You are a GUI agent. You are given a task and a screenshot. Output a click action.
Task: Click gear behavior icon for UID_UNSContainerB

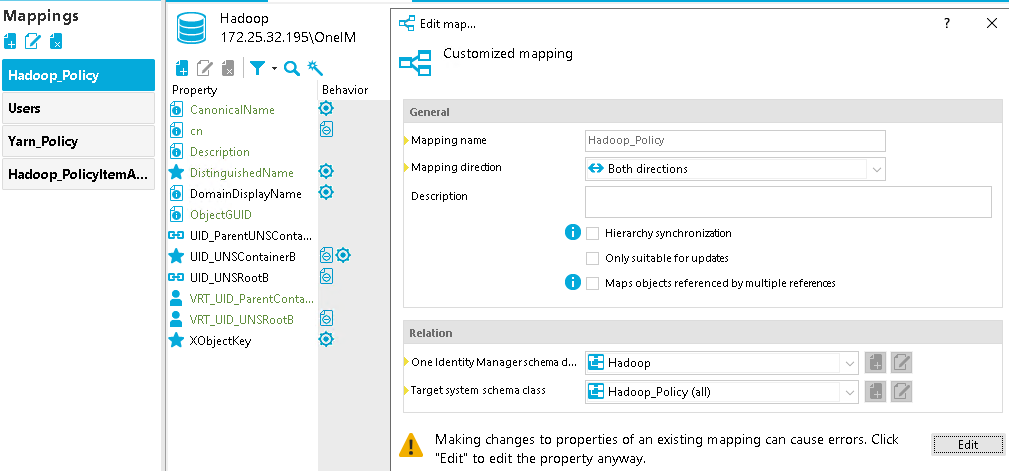pos(344,255)
